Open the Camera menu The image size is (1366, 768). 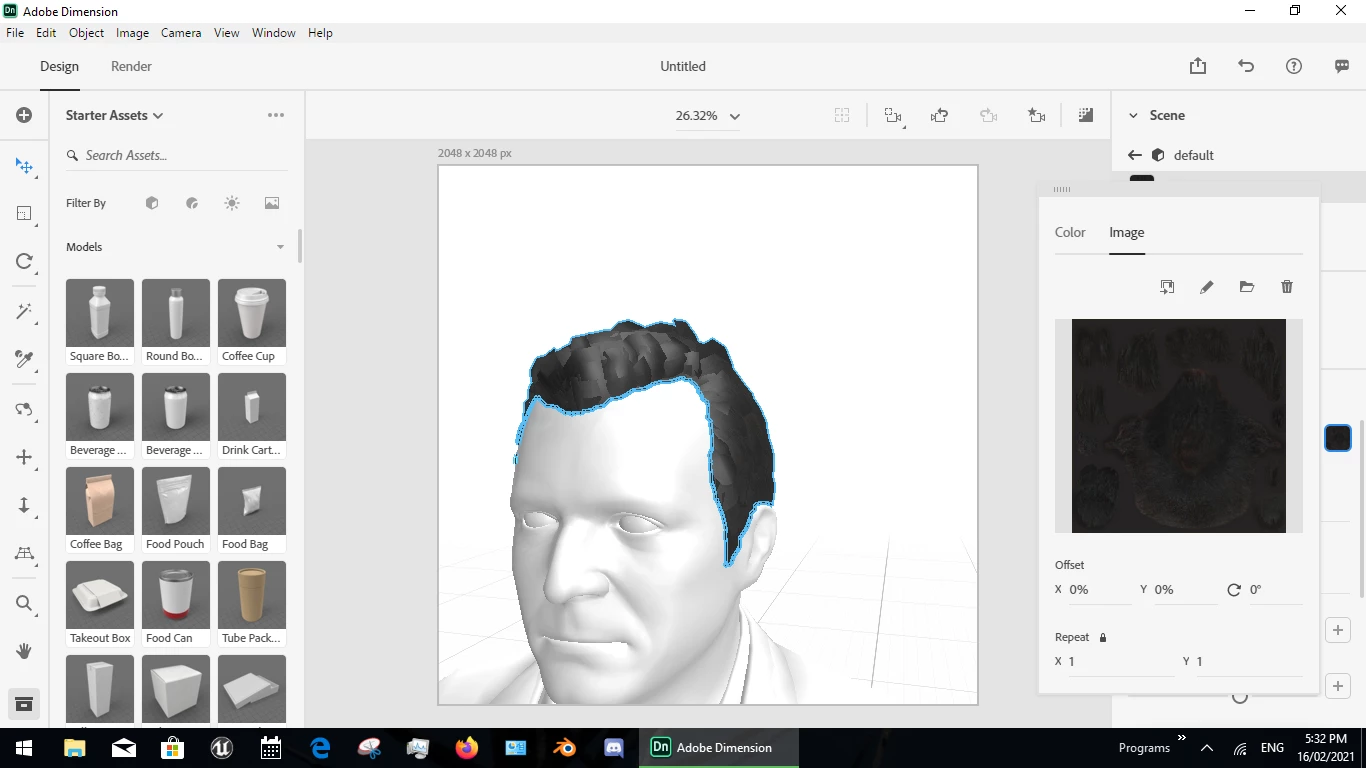tap(181, 33)
